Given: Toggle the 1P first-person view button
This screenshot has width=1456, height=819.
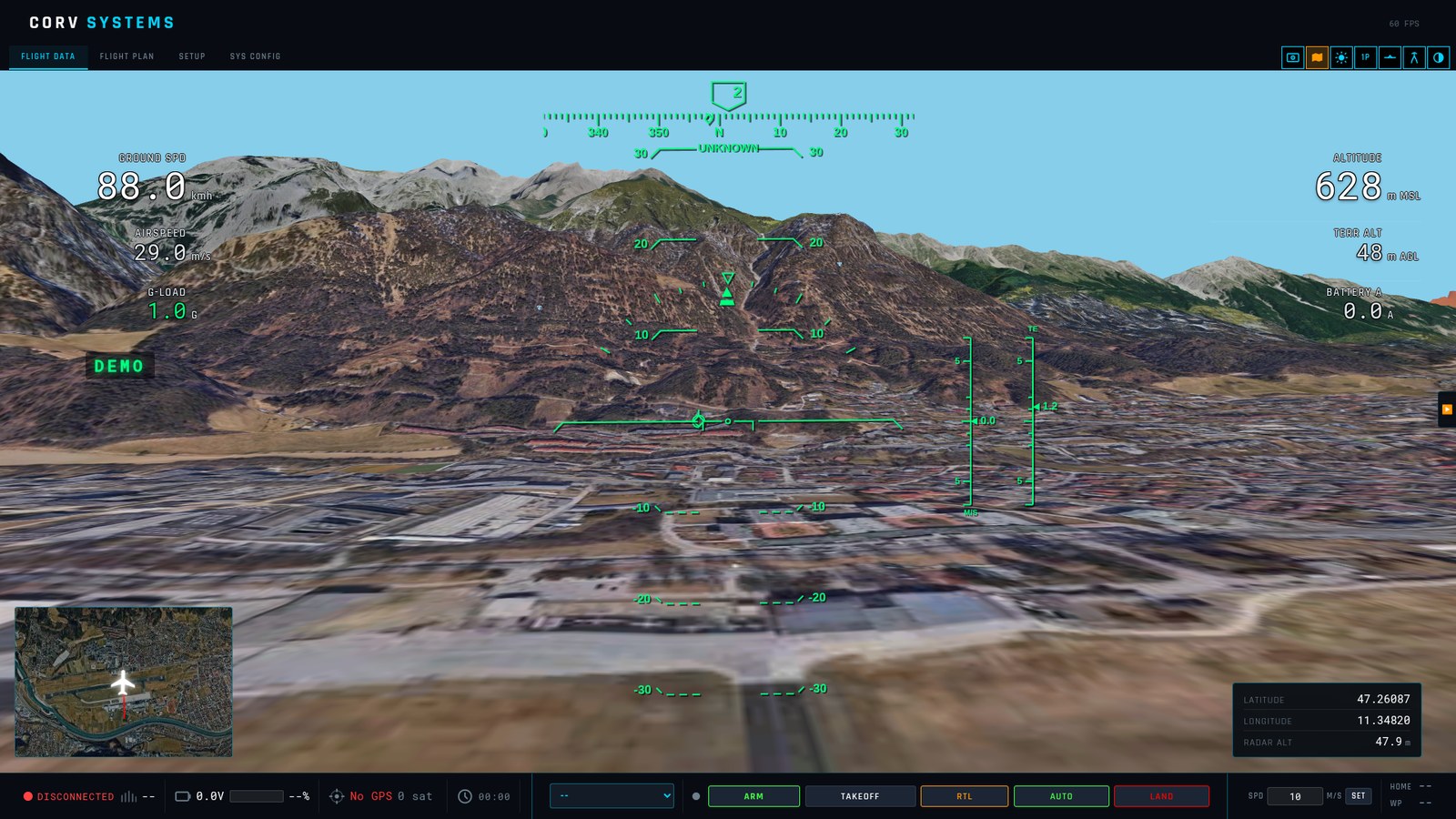Looking at the screenshot, I should click(x=1365, y=57).
